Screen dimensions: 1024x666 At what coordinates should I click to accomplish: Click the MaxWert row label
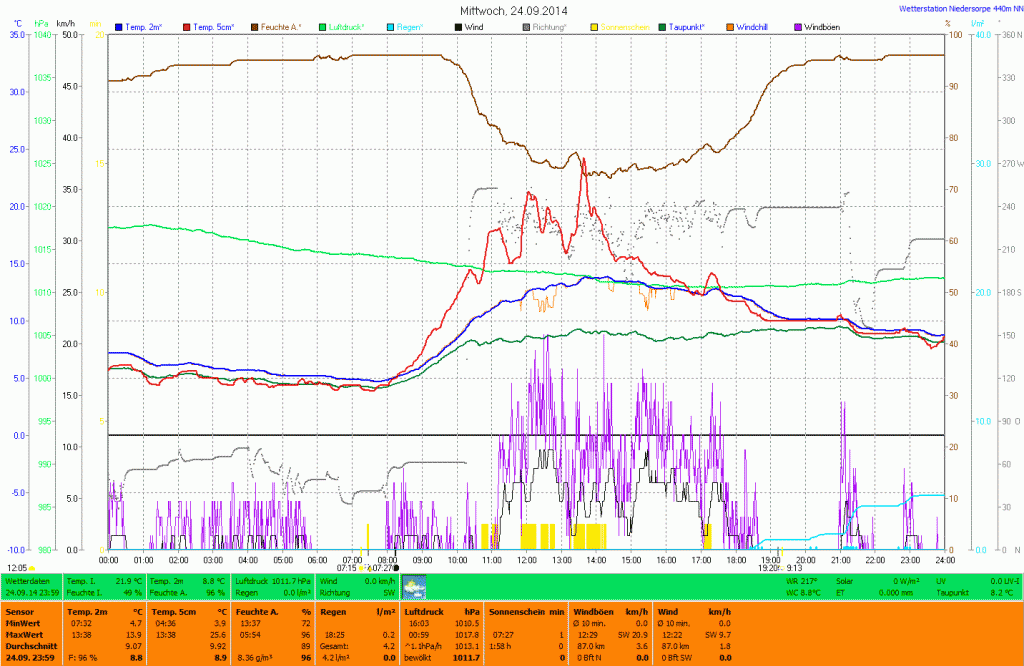click(x=24, y=634)
